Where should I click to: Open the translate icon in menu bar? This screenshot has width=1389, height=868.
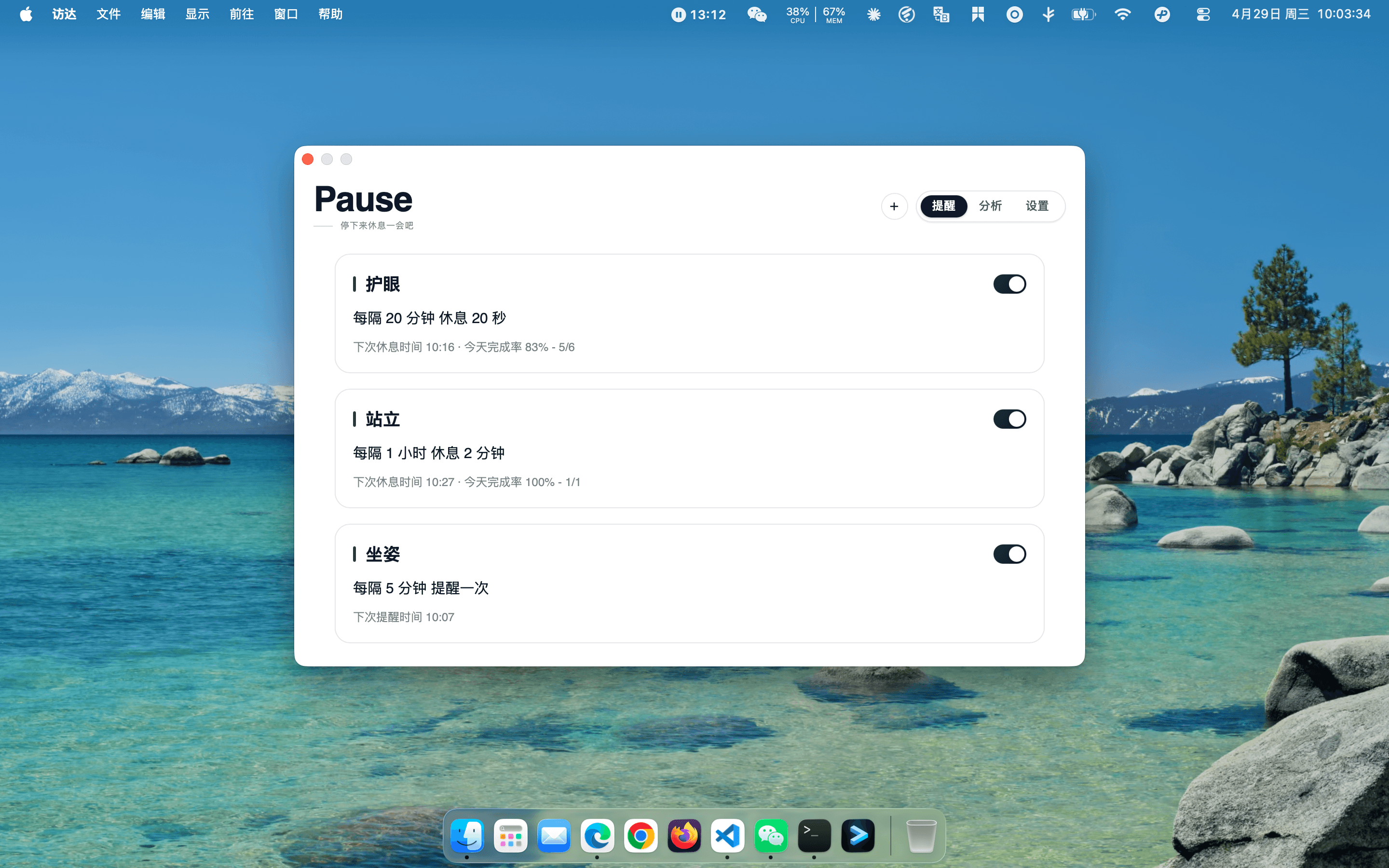[941, 14]
